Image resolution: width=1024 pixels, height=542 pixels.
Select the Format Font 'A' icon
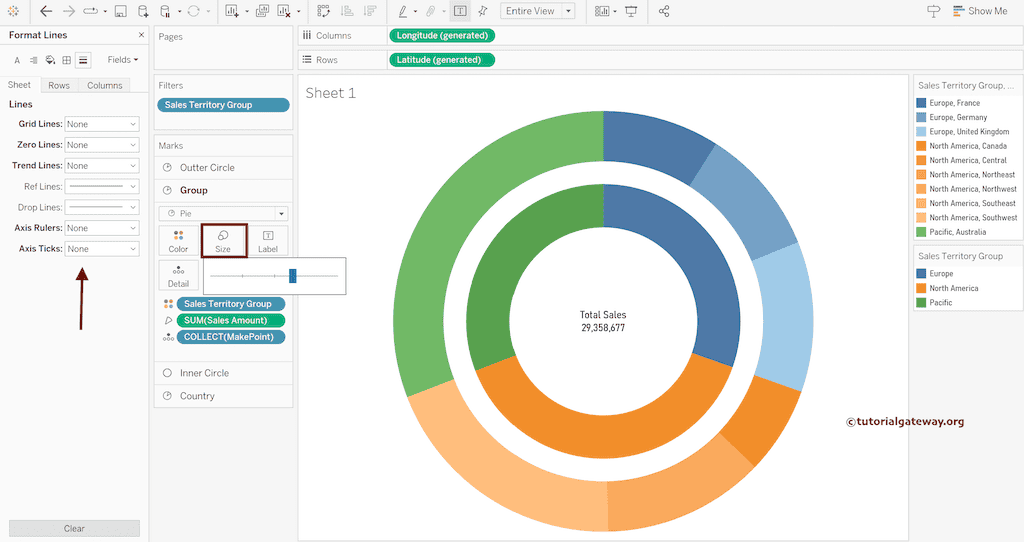coord(17,60)
